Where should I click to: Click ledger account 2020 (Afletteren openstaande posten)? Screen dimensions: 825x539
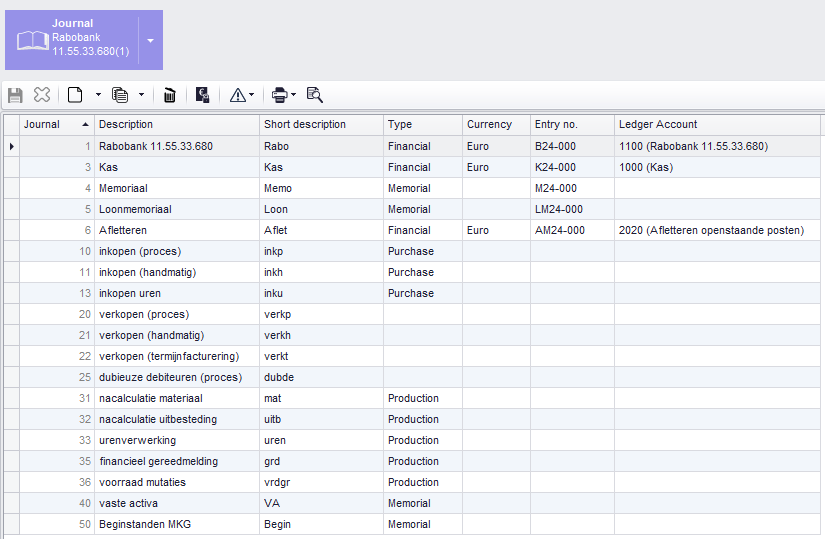[x=717, y=231]
